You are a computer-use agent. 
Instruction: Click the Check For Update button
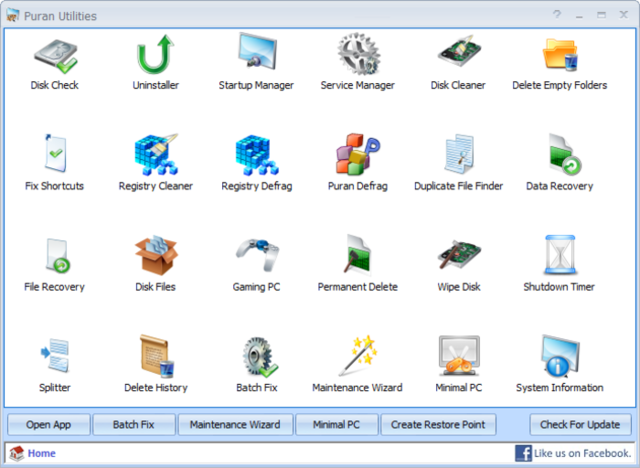580,424
